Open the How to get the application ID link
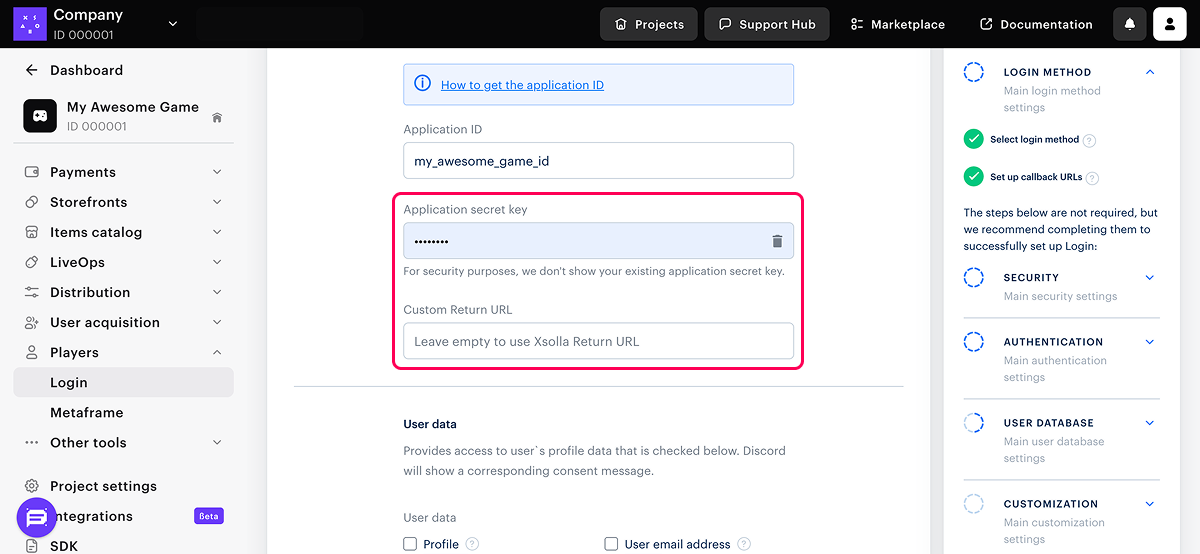1200x554 pixels. click(x=522, y=85)
